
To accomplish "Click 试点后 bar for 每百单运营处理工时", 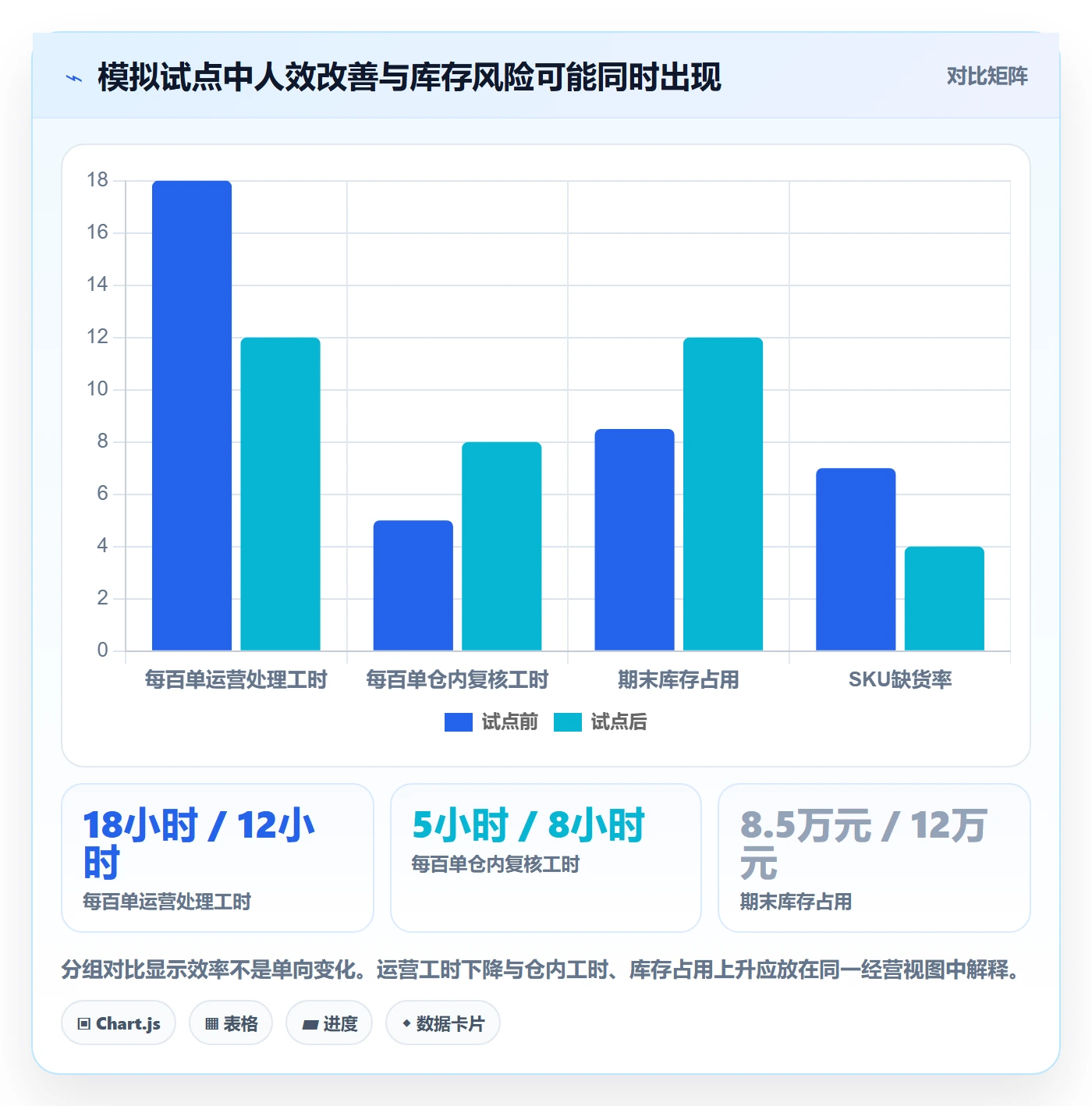I will (281, 494).
